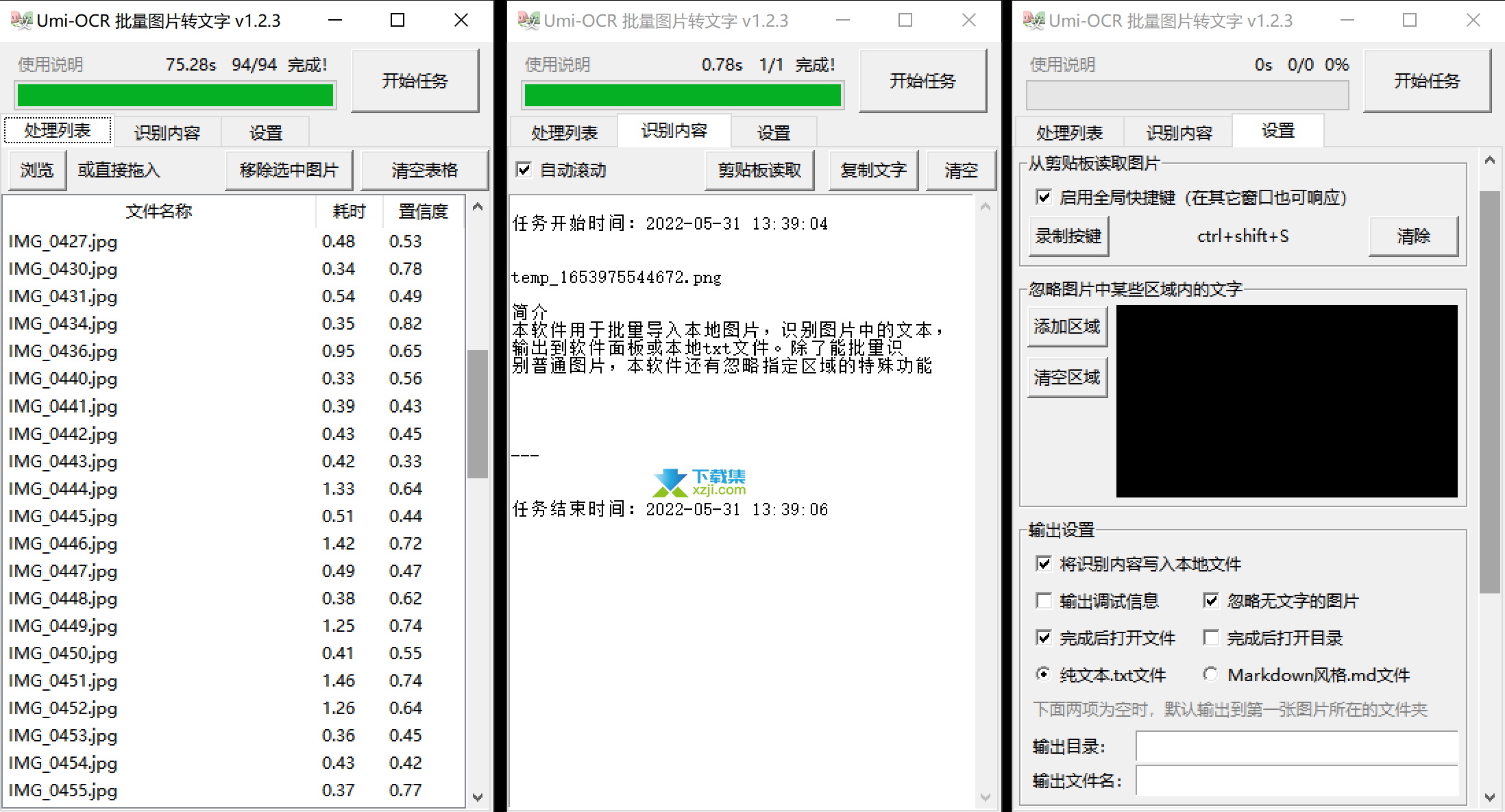The width and height of the screenshot is (1505, 812).
Task: Toggle 自动滚动 checkbox in middle panel
Action: [523, 167]
